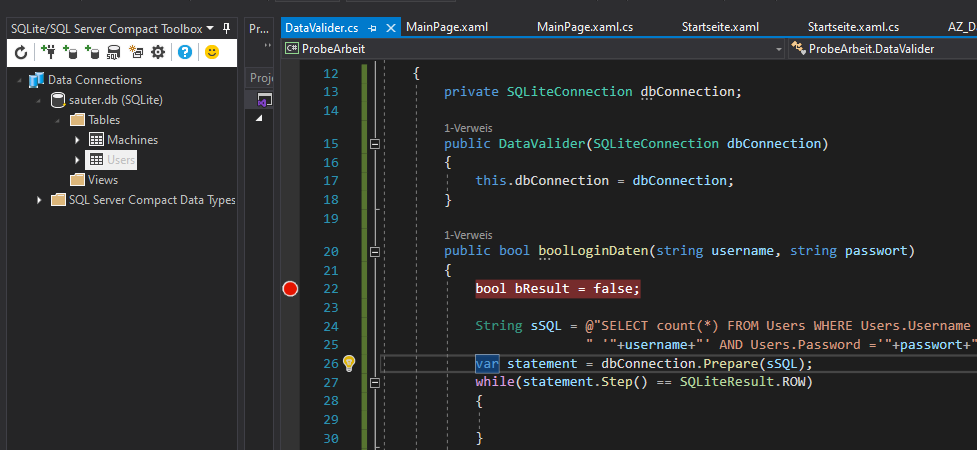Click add-database icon next to the SQL editor icon

[92, 52]
